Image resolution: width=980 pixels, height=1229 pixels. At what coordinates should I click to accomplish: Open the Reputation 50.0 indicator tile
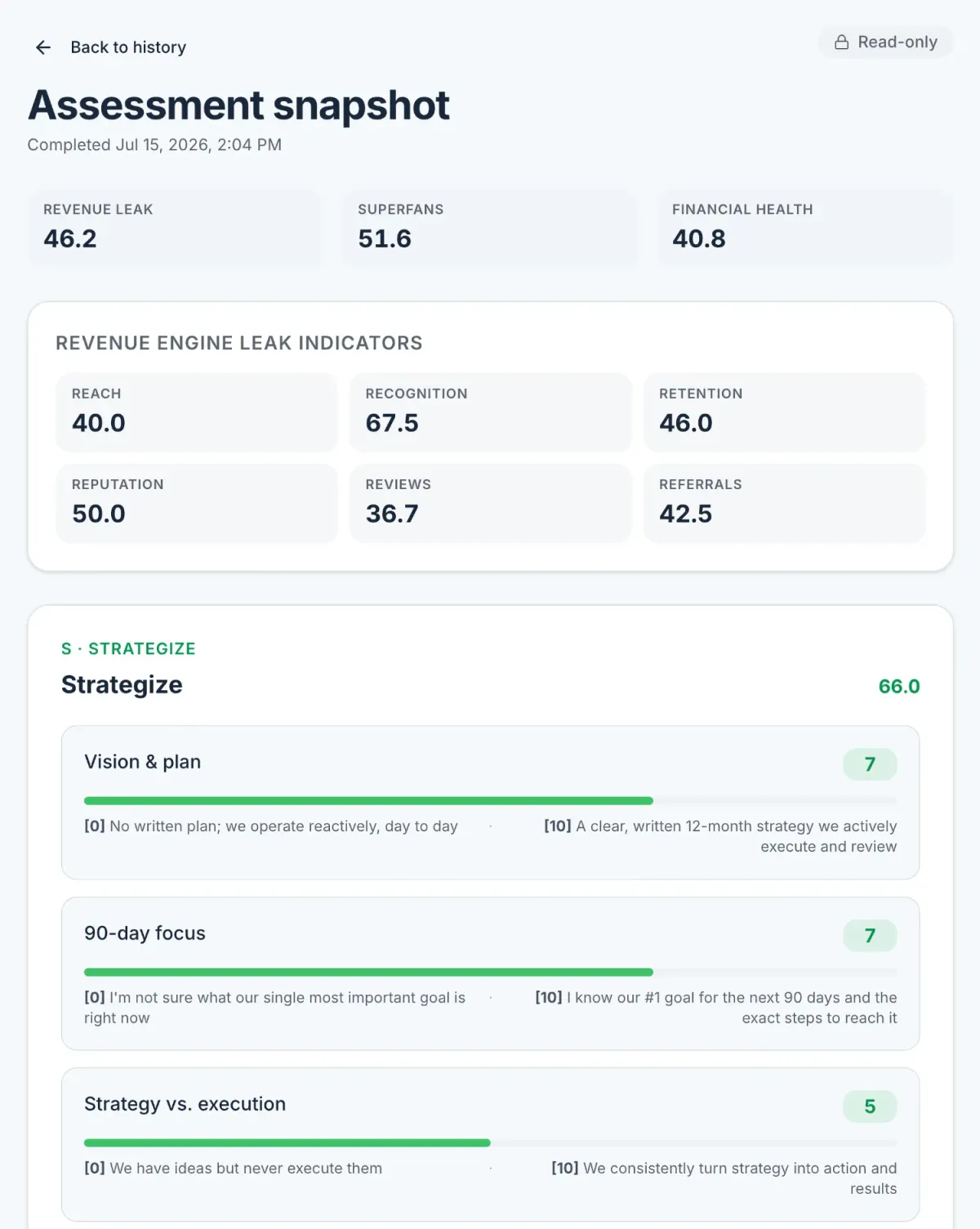197,503
